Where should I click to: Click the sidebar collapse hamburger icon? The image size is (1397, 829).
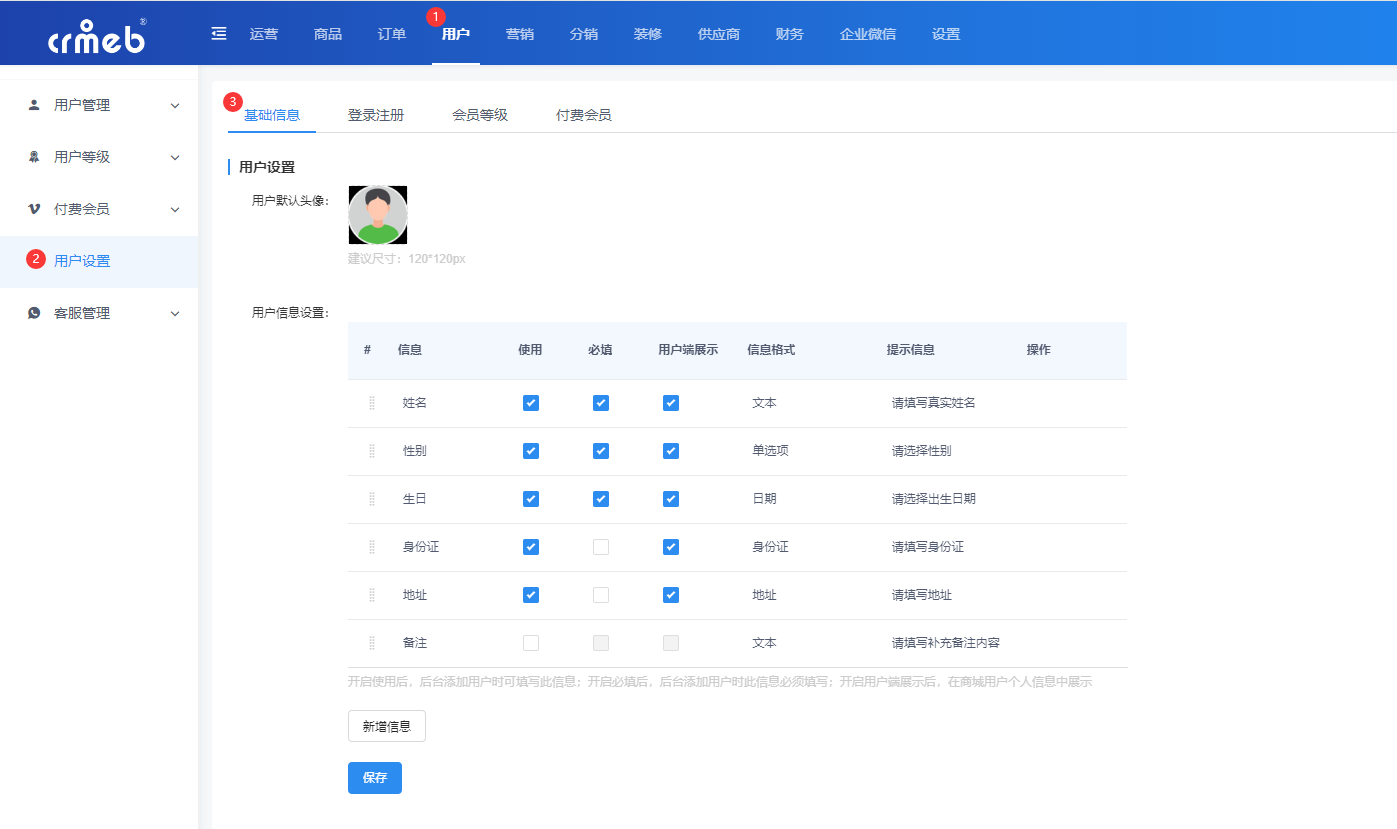point(218,32)
